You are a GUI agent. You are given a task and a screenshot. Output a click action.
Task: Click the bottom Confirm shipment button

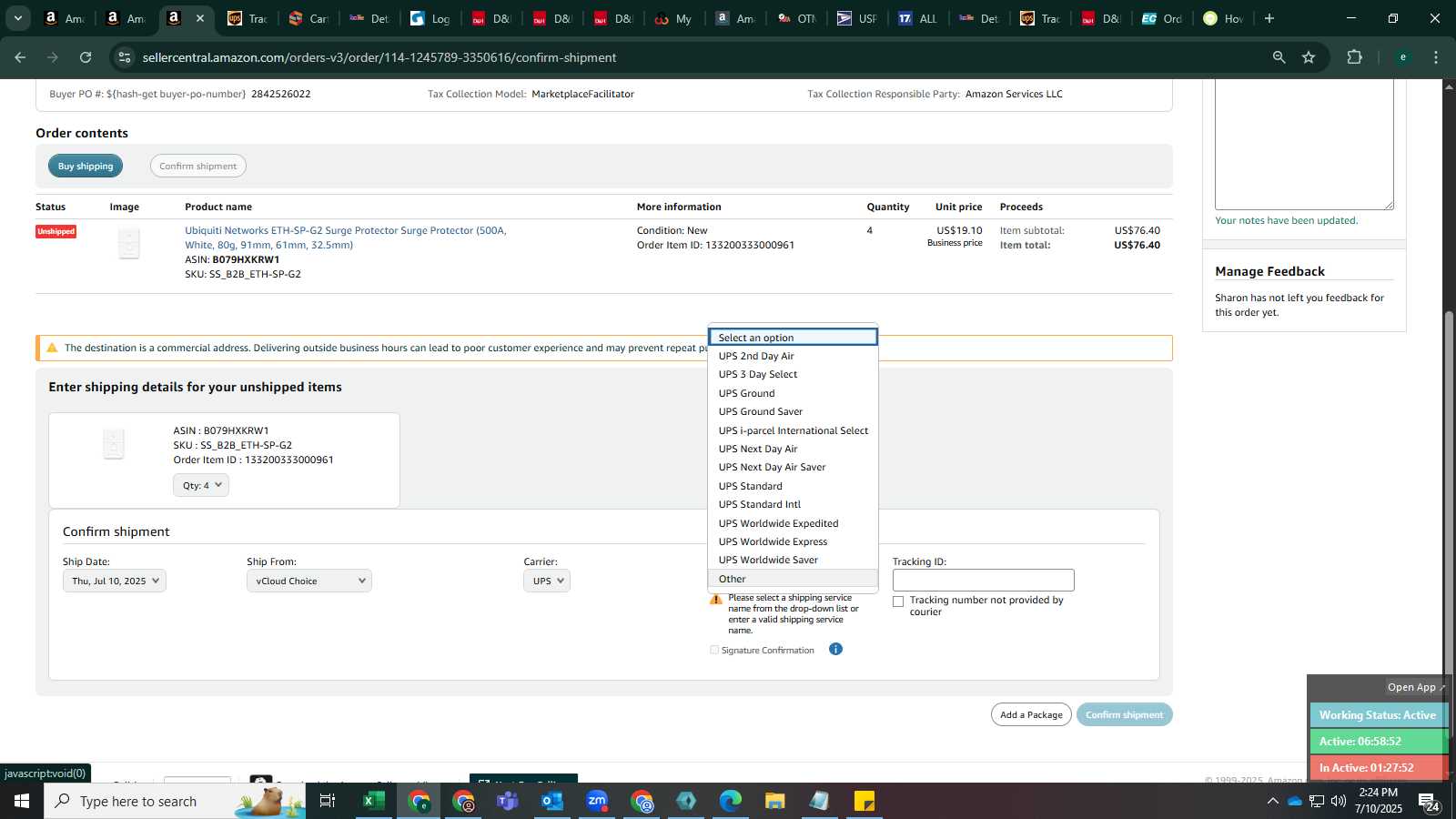click(x=1124, y=714)
